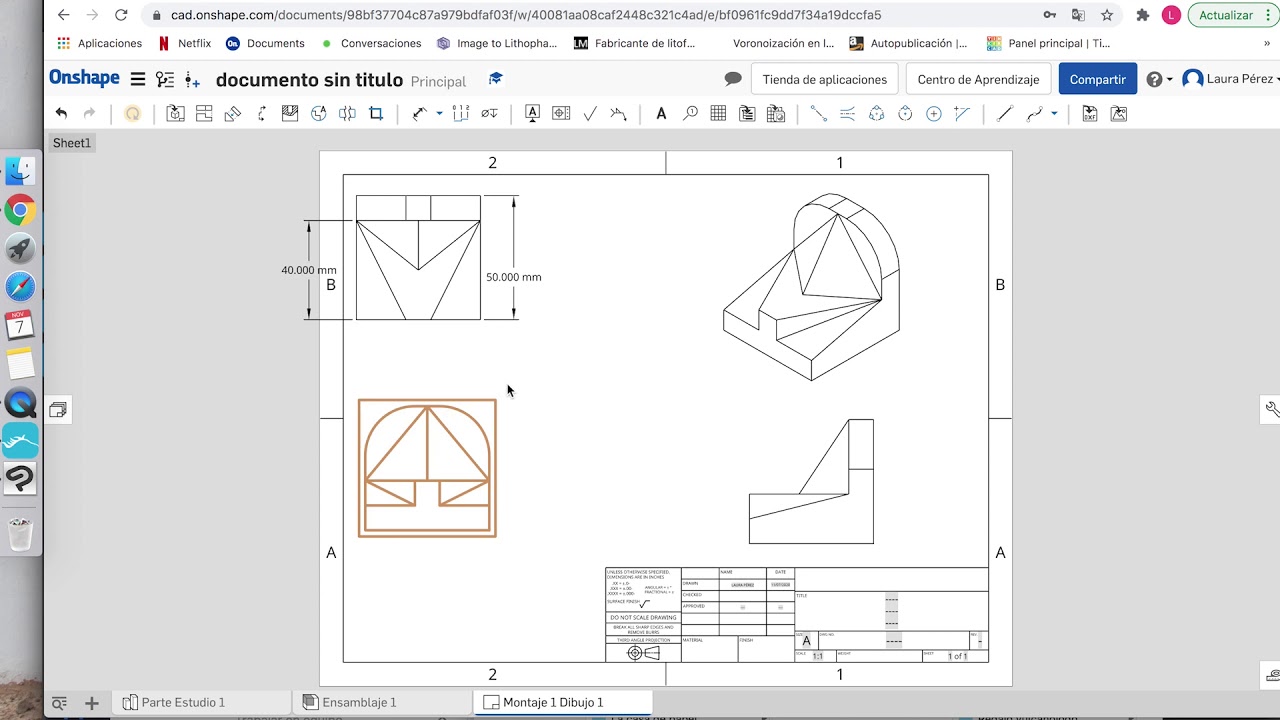This screenshot has height=720, width=1280.
Task: Open Tienda de aplicaciones
Action: 824,79
